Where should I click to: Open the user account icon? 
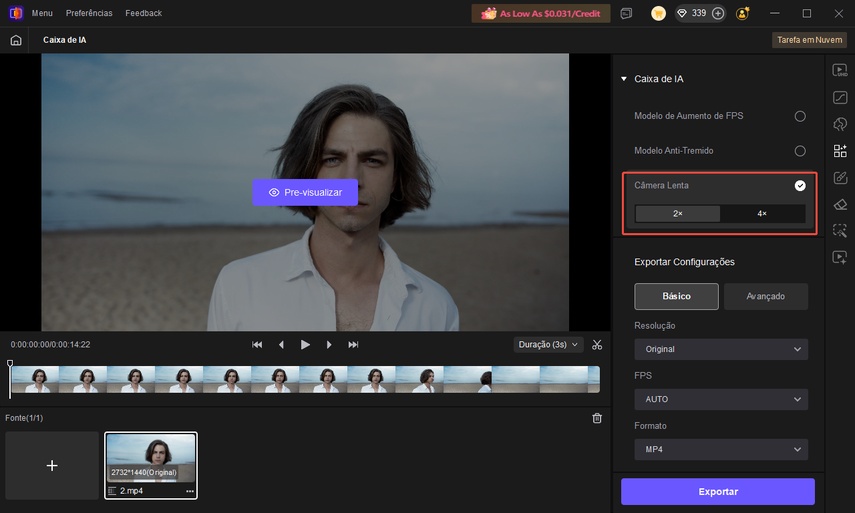click(742, 14)
